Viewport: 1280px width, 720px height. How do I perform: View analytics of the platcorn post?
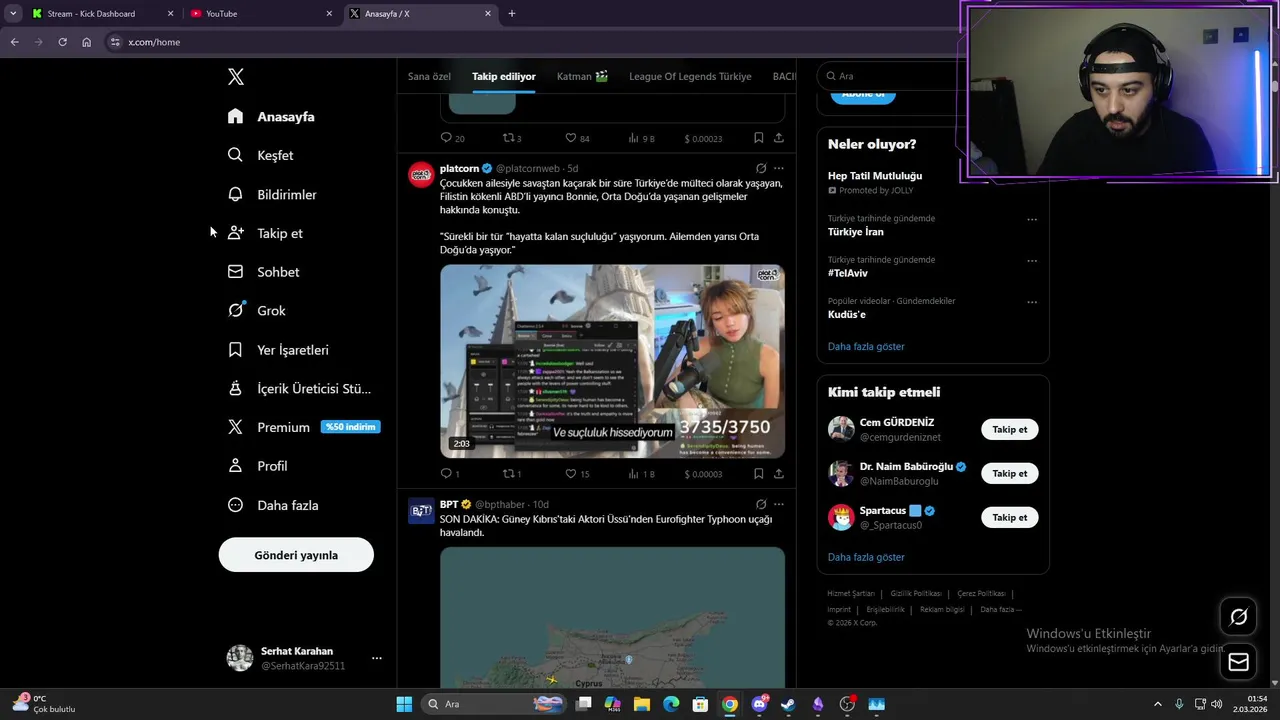(634, 474)
